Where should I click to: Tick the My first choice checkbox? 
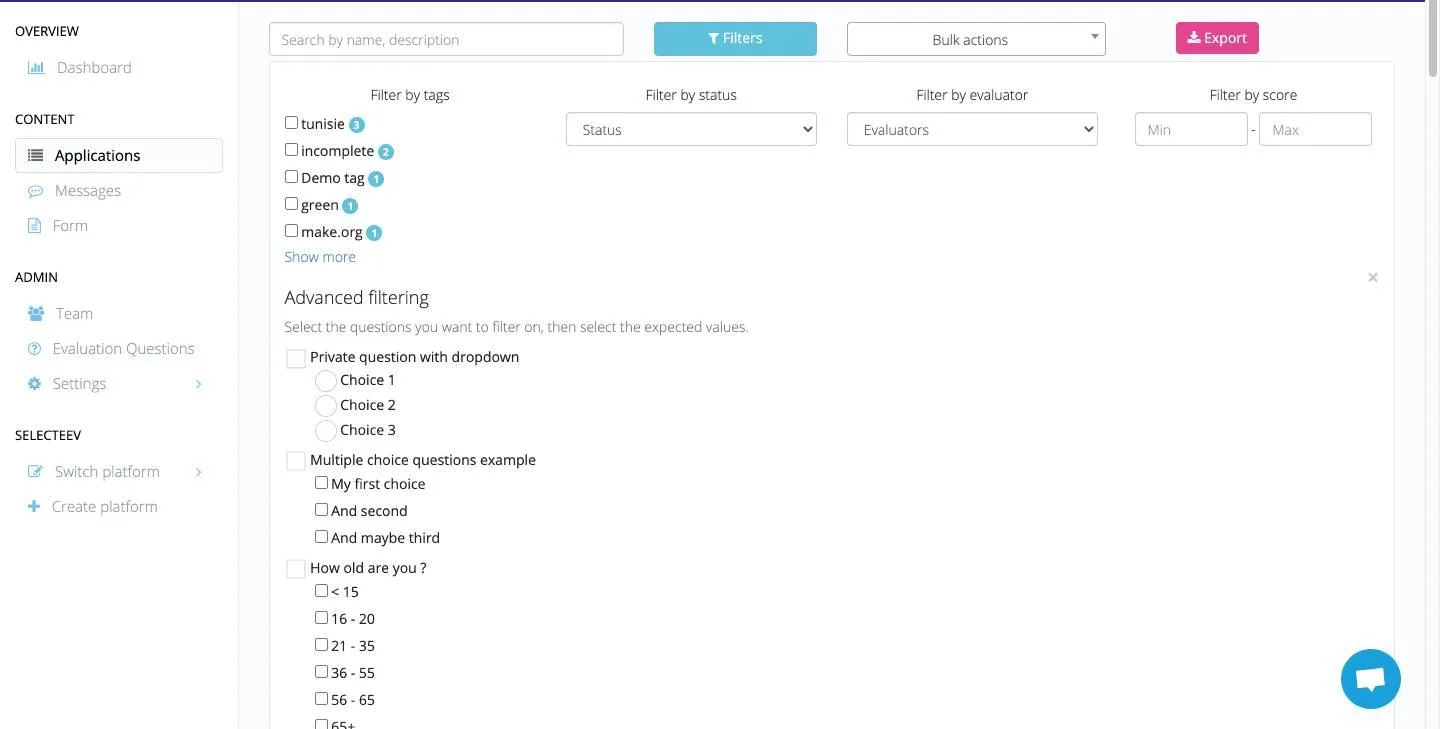321,483
